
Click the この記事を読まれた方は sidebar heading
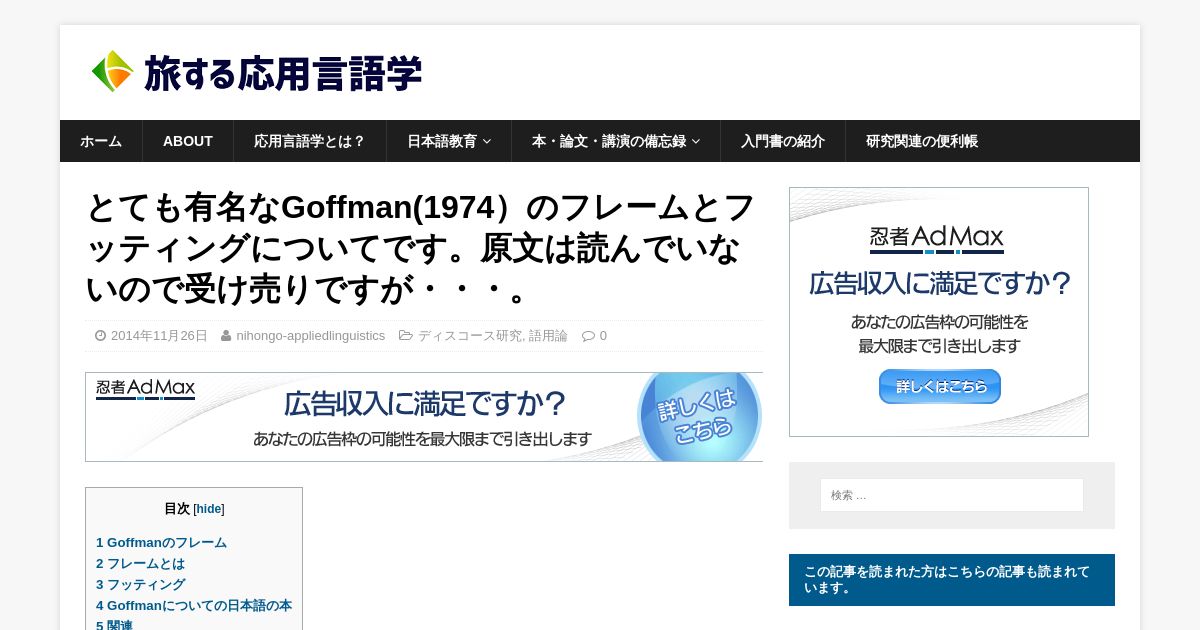click(952, 580)
